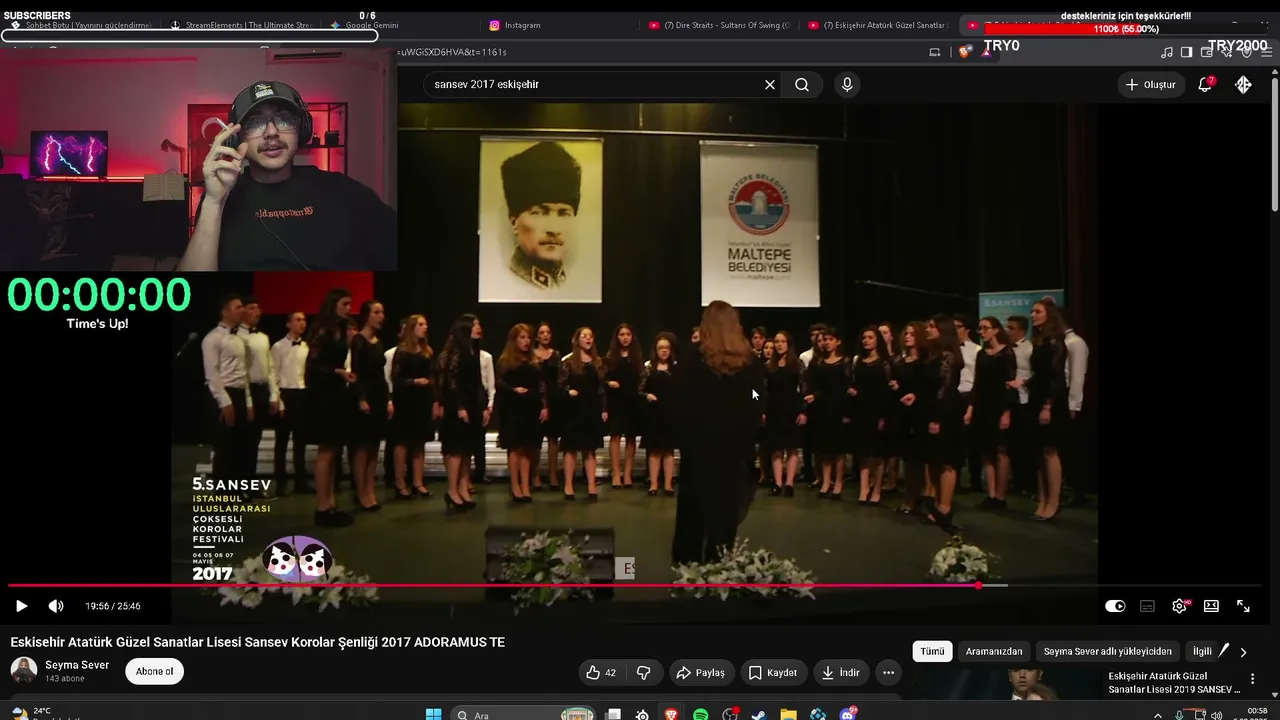Switch to the Google Gemini tab
The height and width of the screenshot is (720, 1280).
pyautogui.click(x=402, y=25)
